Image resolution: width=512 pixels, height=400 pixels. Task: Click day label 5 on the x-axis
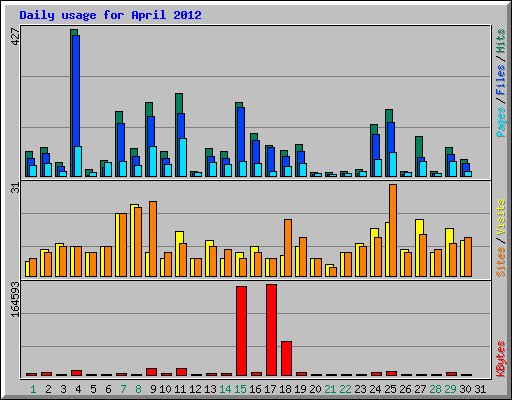(93, 389)
